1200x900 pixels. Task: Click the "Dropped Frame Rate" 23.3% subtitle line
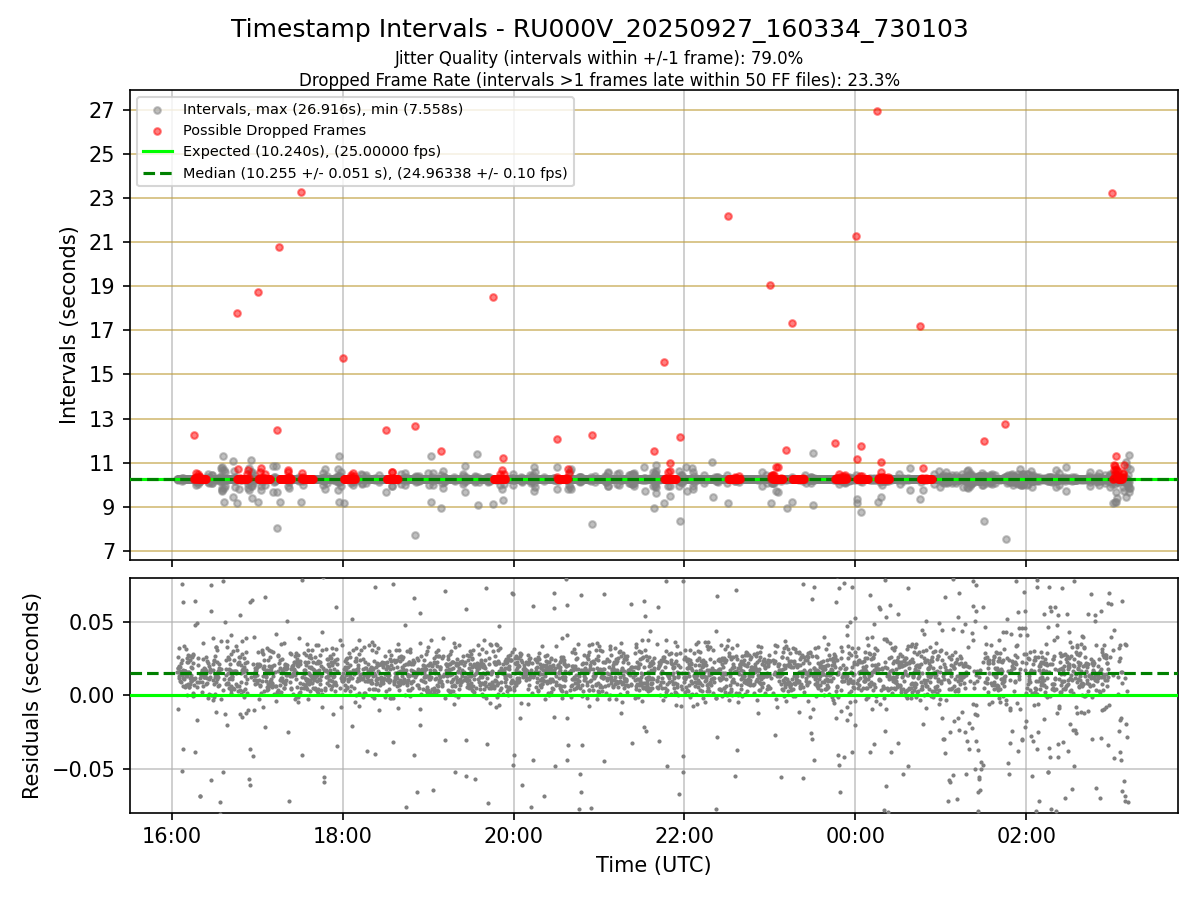(599, 80)
